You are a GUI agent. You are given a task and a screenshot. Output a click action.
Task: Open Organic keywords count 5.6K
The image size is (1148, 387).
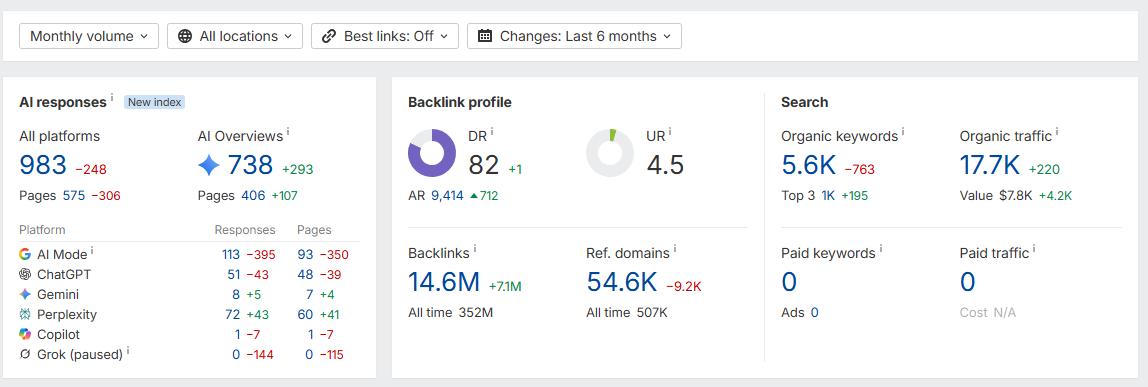[808, 165]
